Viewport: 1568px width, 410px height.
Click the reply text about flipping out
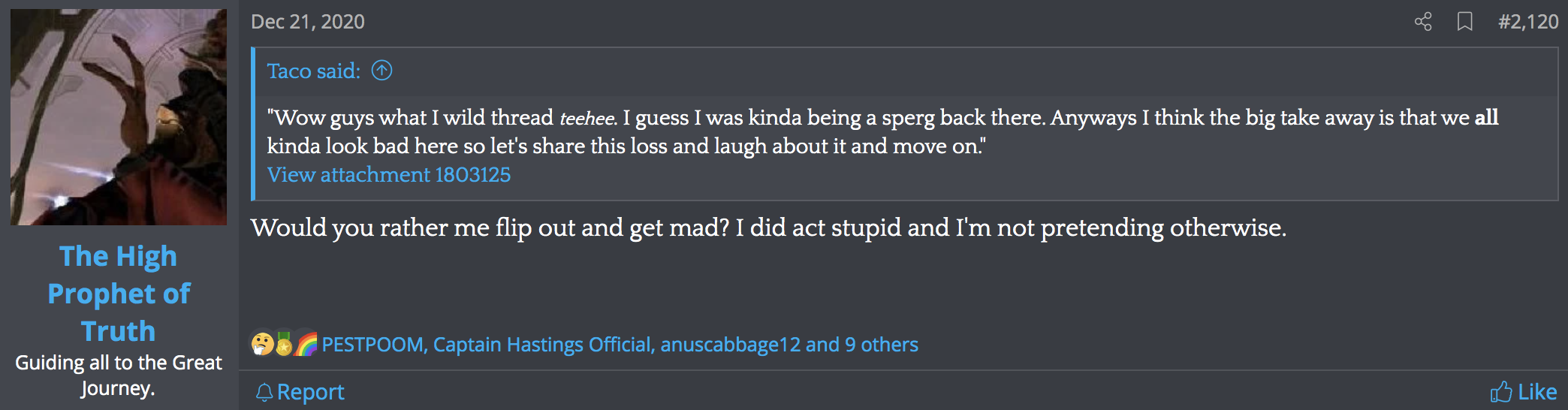pos(768,228)
